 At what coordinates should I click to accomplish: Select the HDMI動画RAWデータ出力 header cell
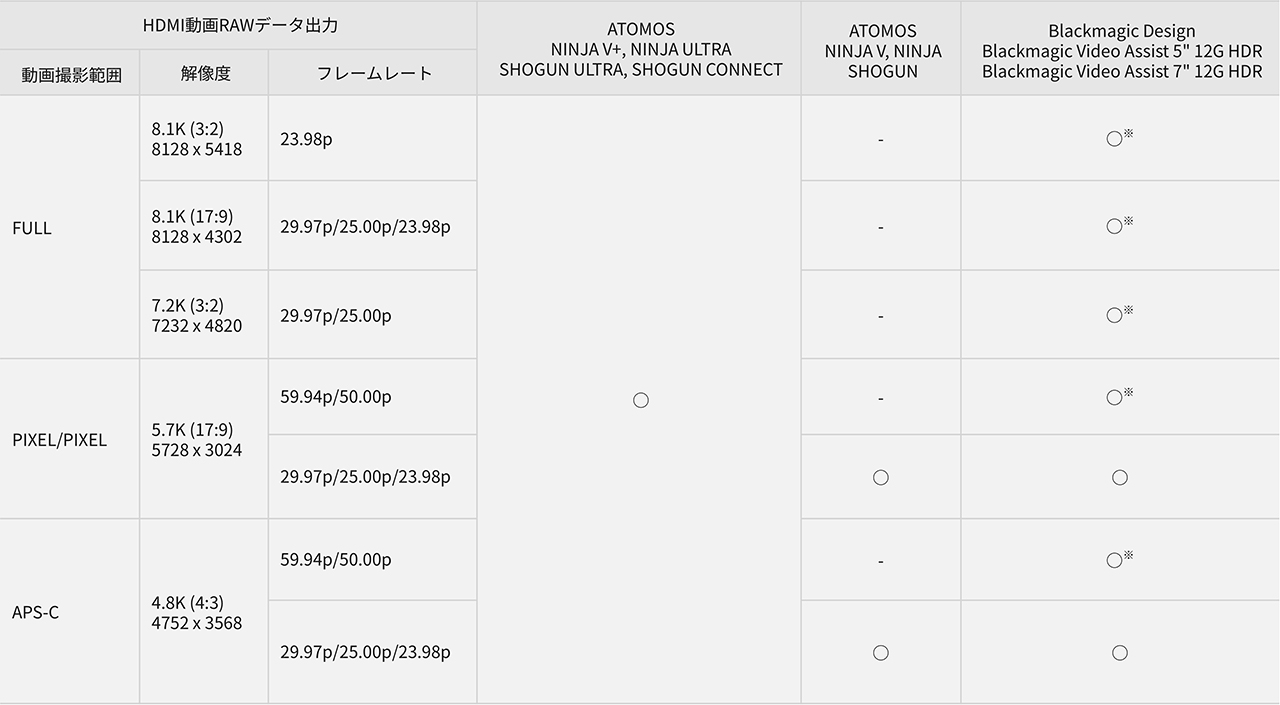click(238, 25)
